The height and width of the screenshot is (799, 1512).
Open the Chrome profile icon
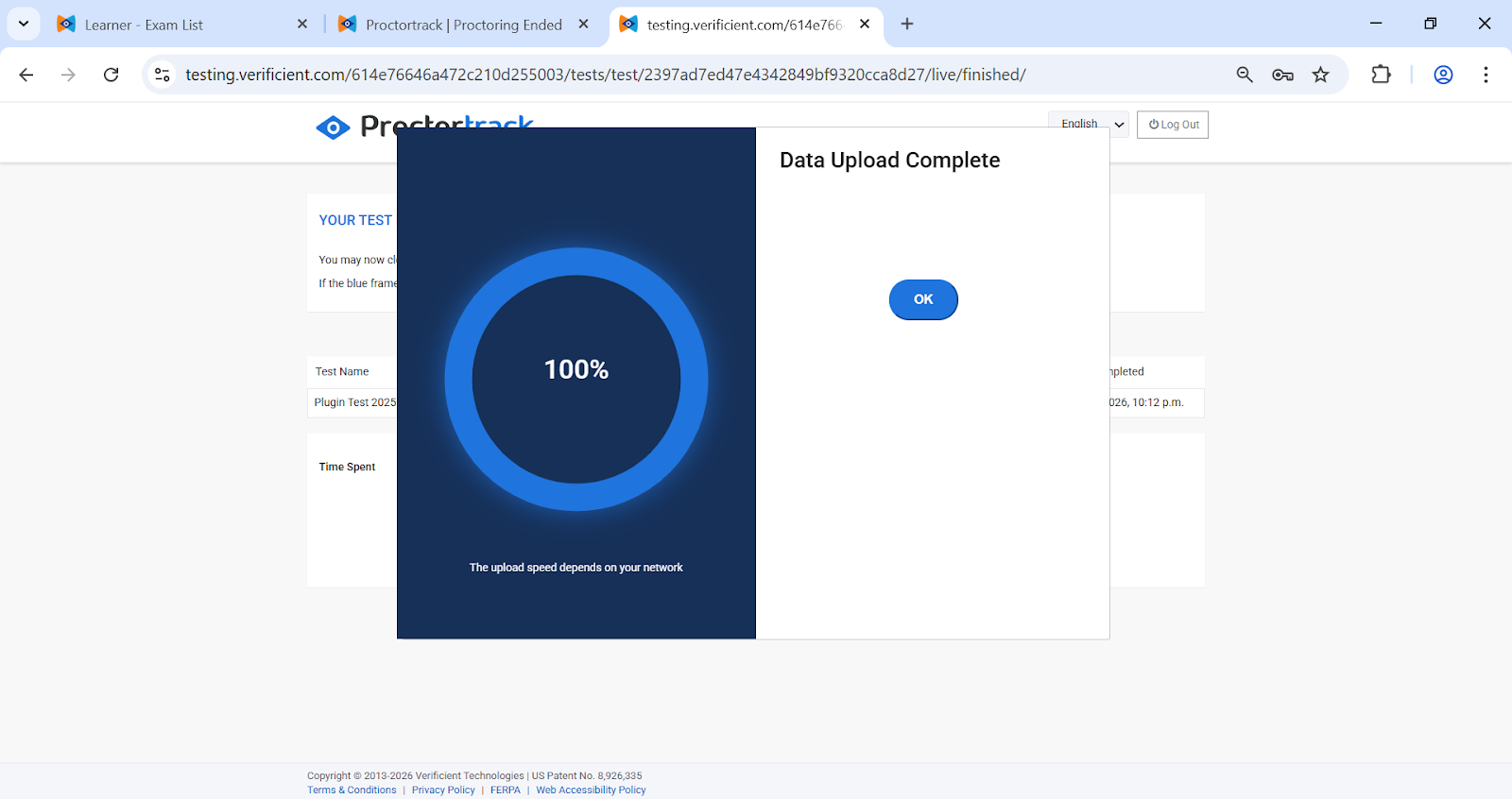tap(1443, 75)
